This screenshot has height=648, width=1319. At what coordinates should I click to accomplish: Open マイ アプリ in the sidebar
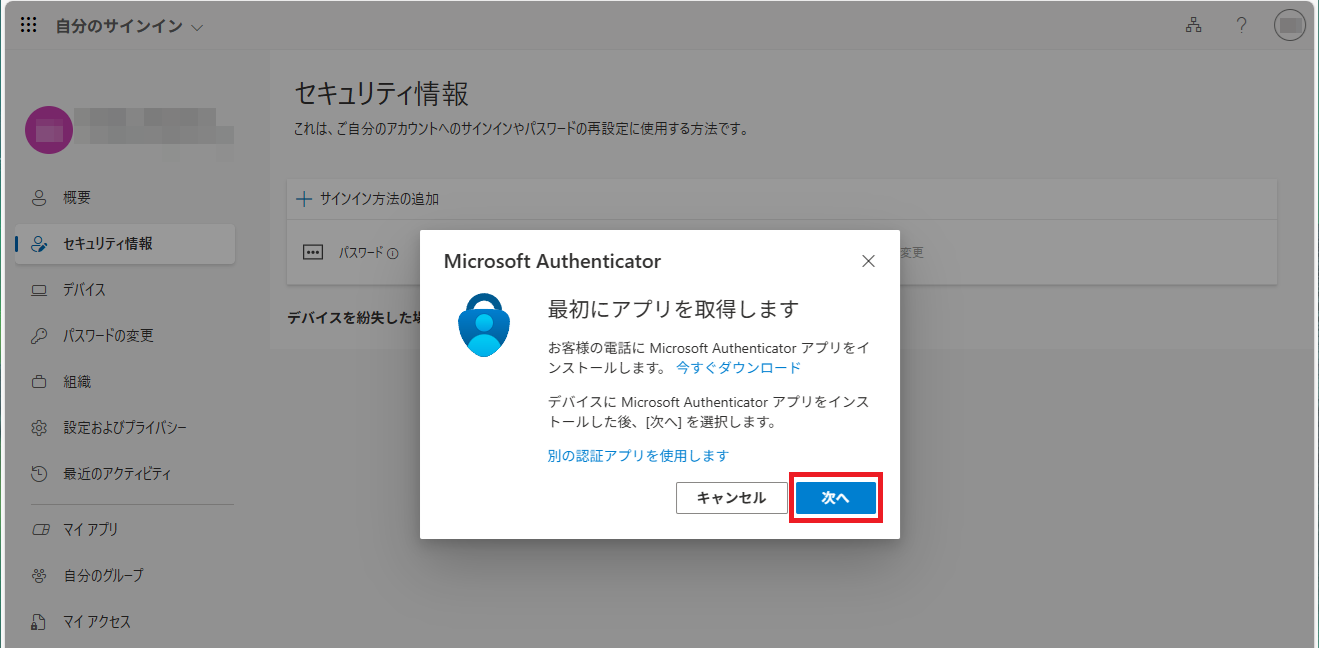pyautogui.click(x=91, y=530)
